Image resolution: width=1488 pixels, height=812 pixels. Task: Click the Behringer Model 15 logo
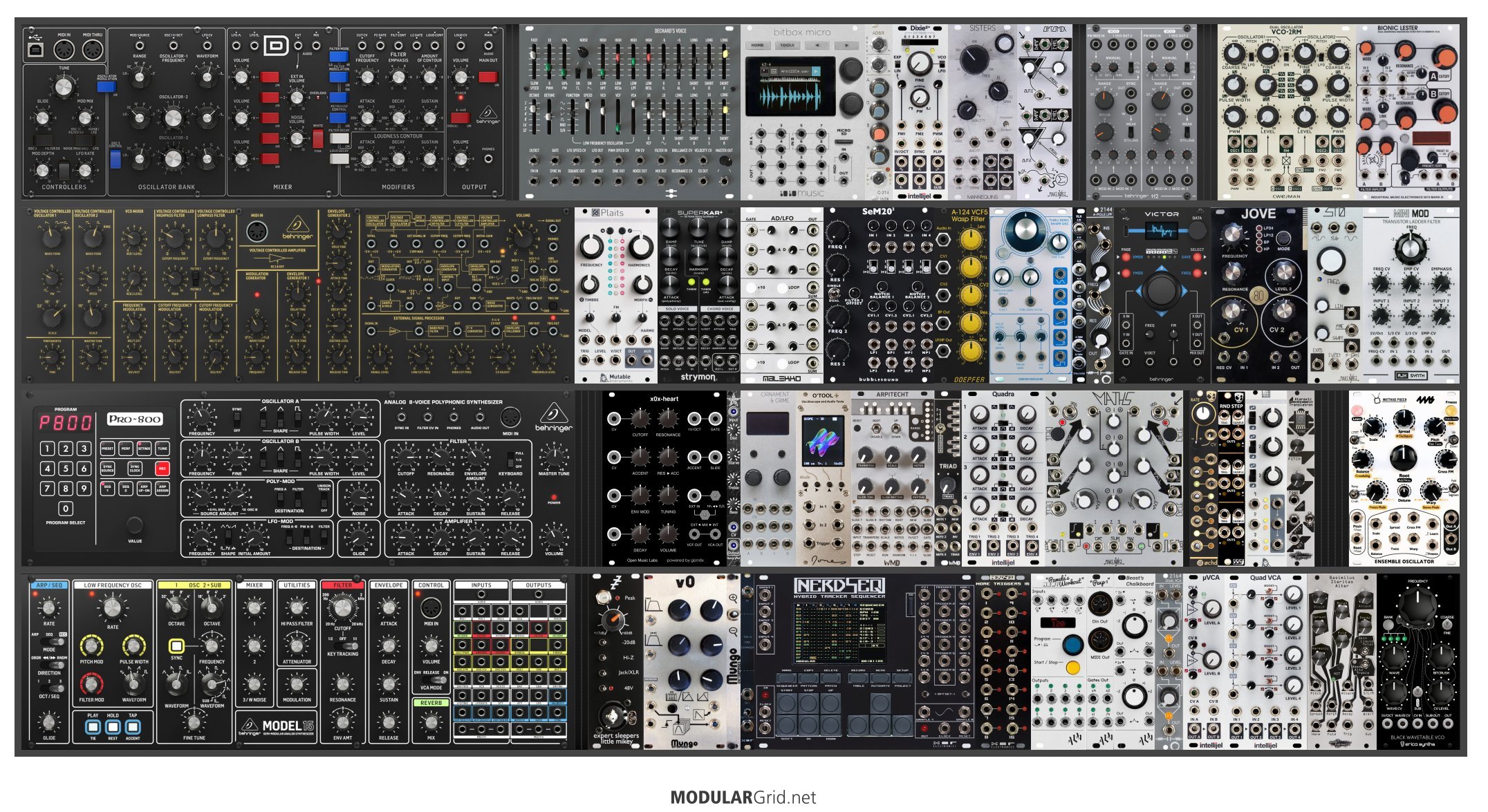[277, 726]
